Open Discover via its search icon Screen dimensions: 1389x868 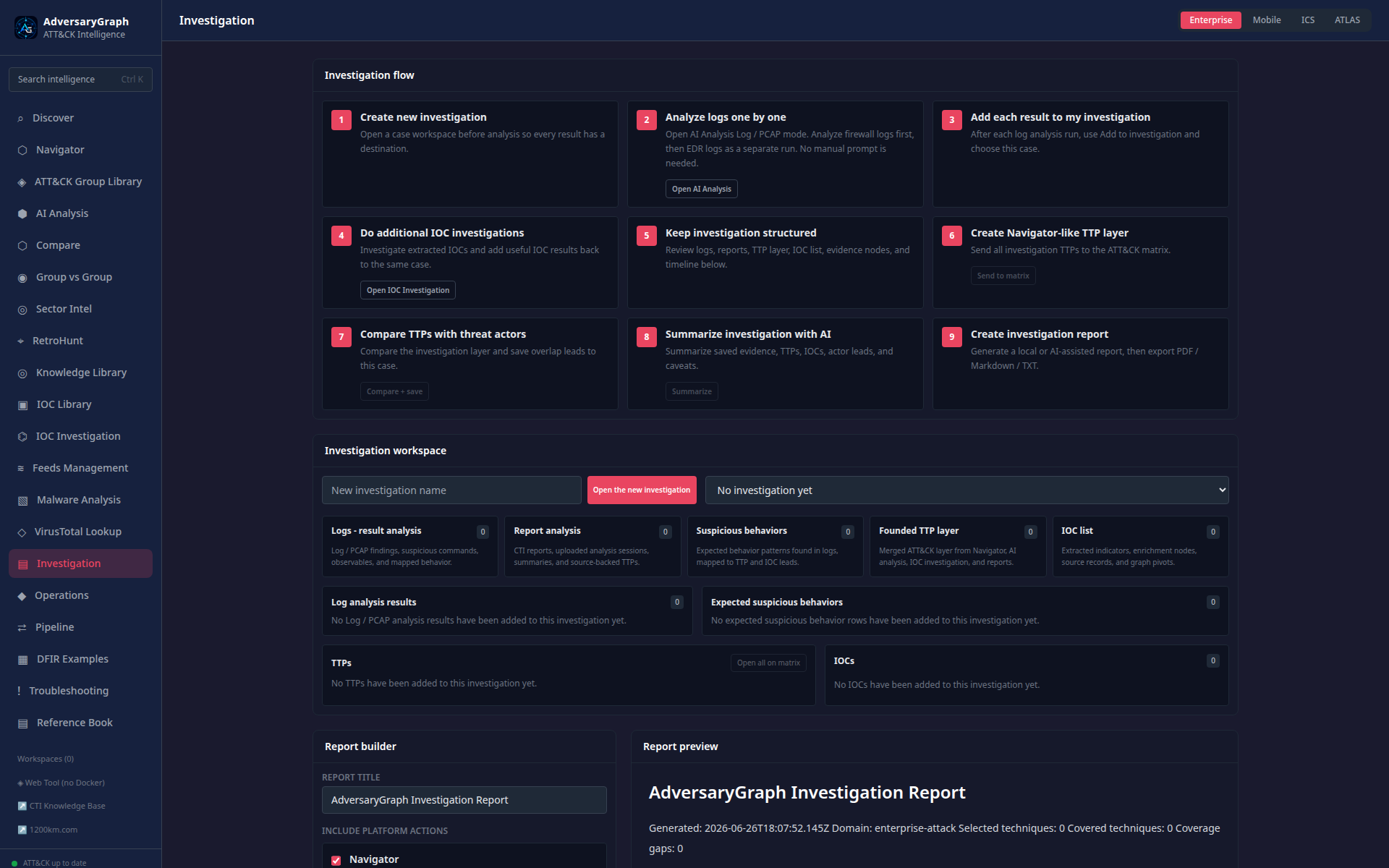coord(20,119)
